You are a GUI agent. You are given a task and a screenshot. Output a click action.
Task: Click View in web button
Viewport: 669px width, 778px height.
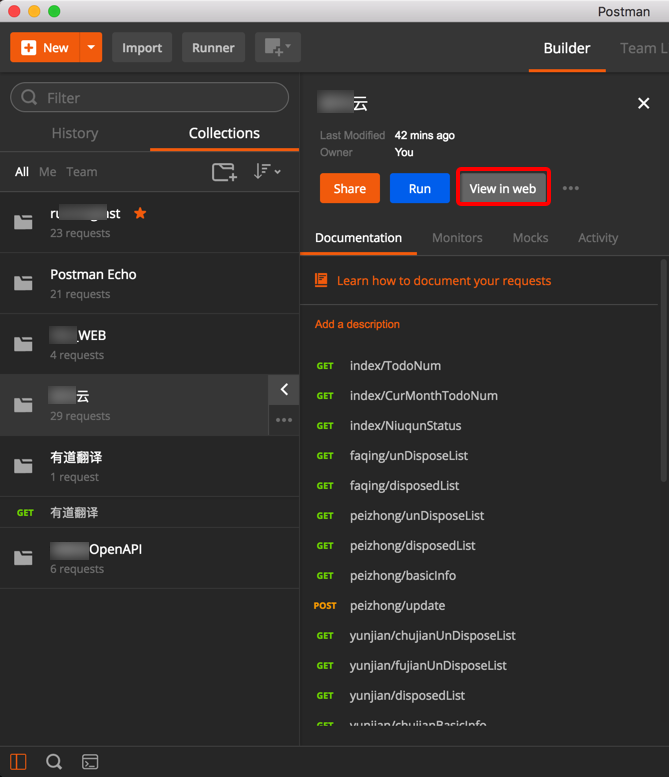503,189
